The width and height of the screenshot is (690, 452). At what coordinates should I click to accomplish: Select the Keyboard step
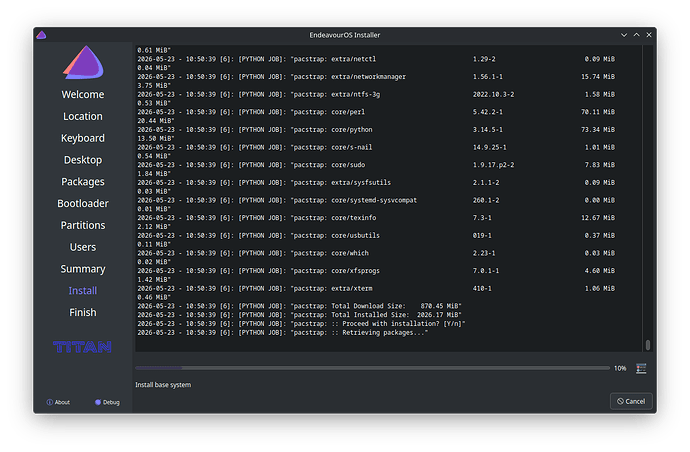tap(83, 138)
